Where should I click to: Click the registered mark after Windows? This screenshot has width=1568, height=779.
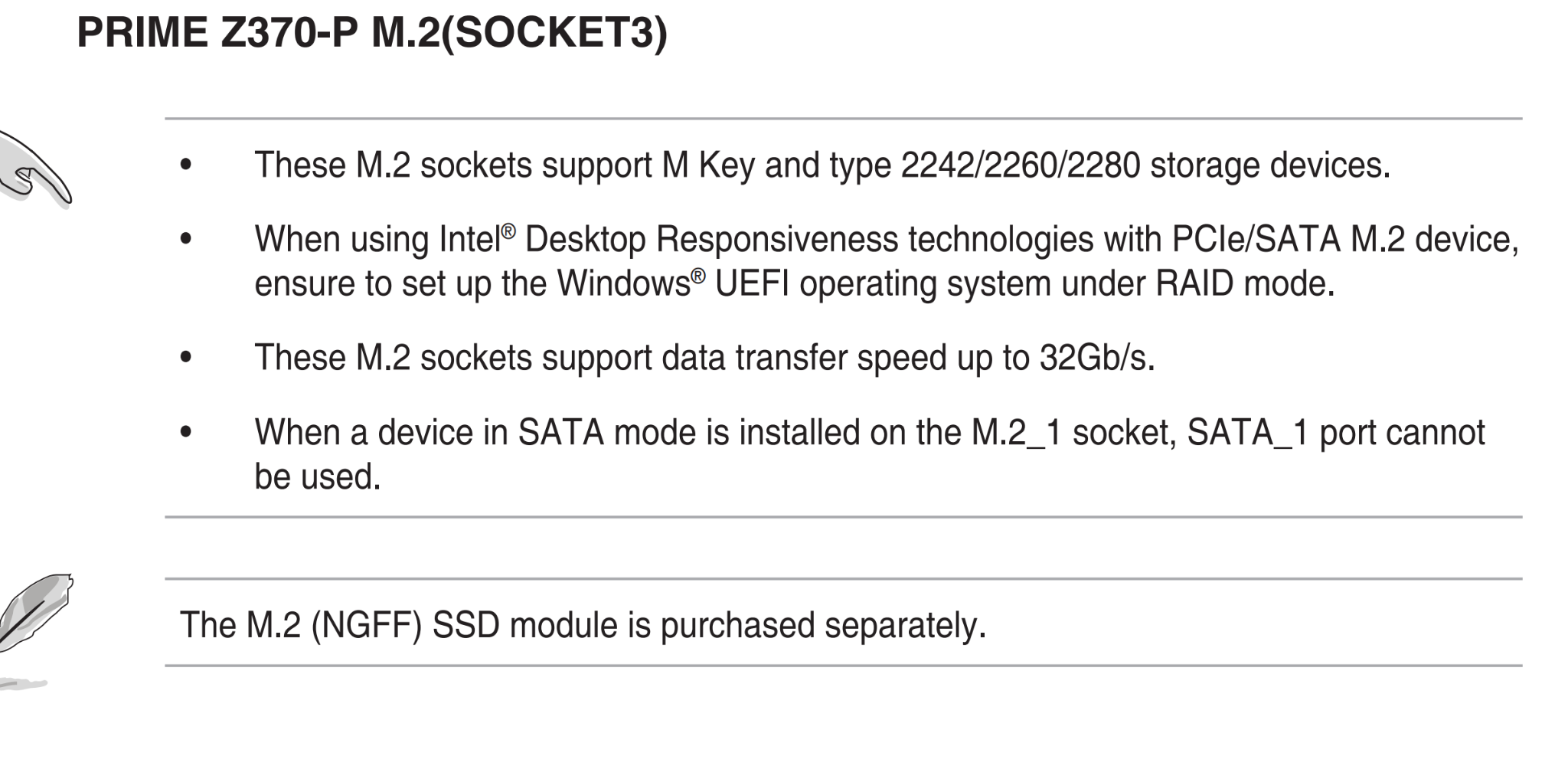pos(697,276)
